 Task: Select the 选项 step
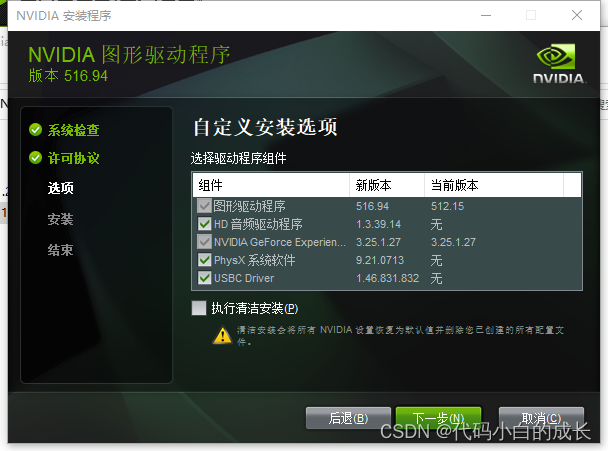(60, 188)
